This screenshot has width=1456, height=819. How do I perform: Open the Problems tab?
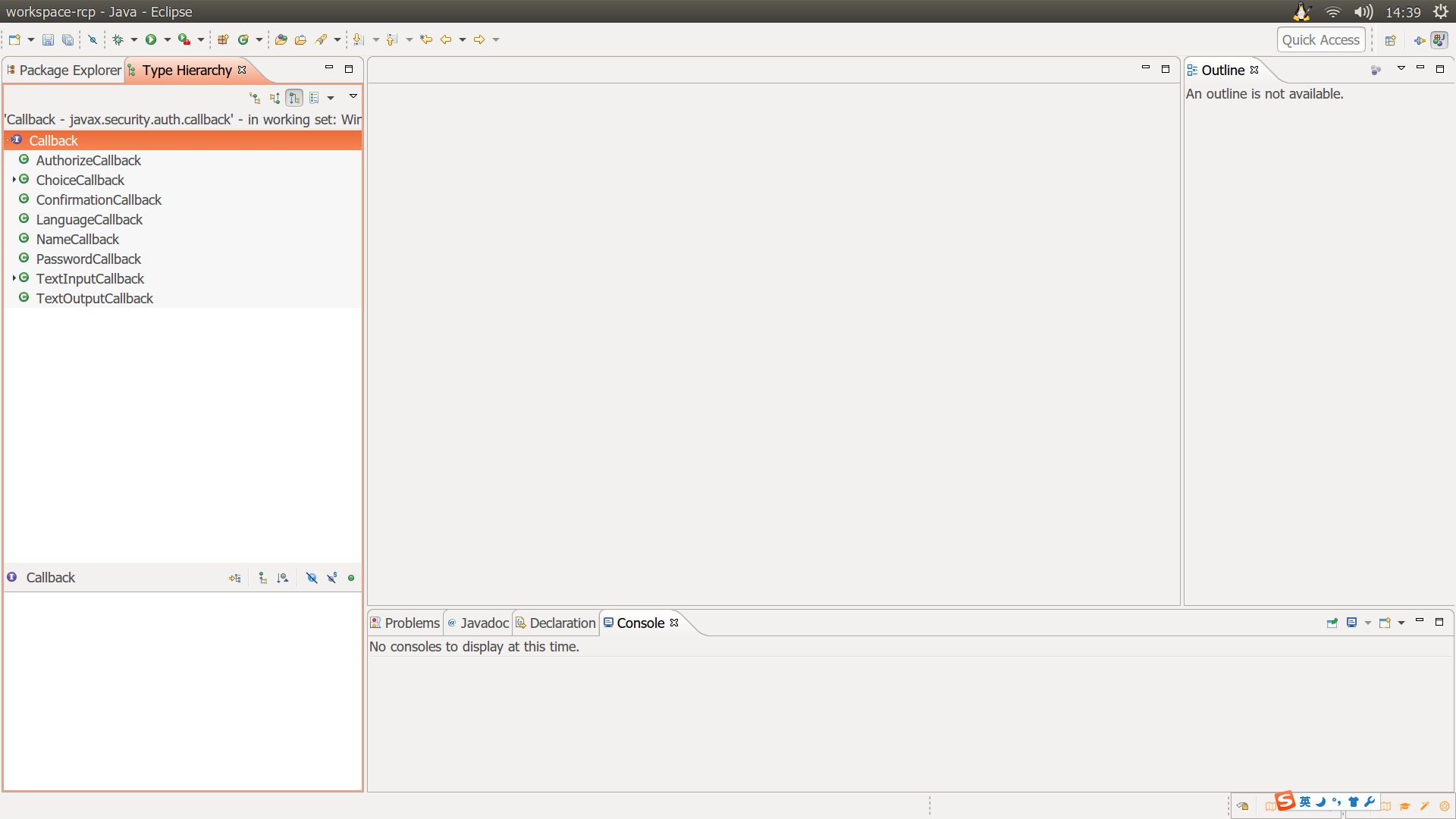[x=406, y=623]
